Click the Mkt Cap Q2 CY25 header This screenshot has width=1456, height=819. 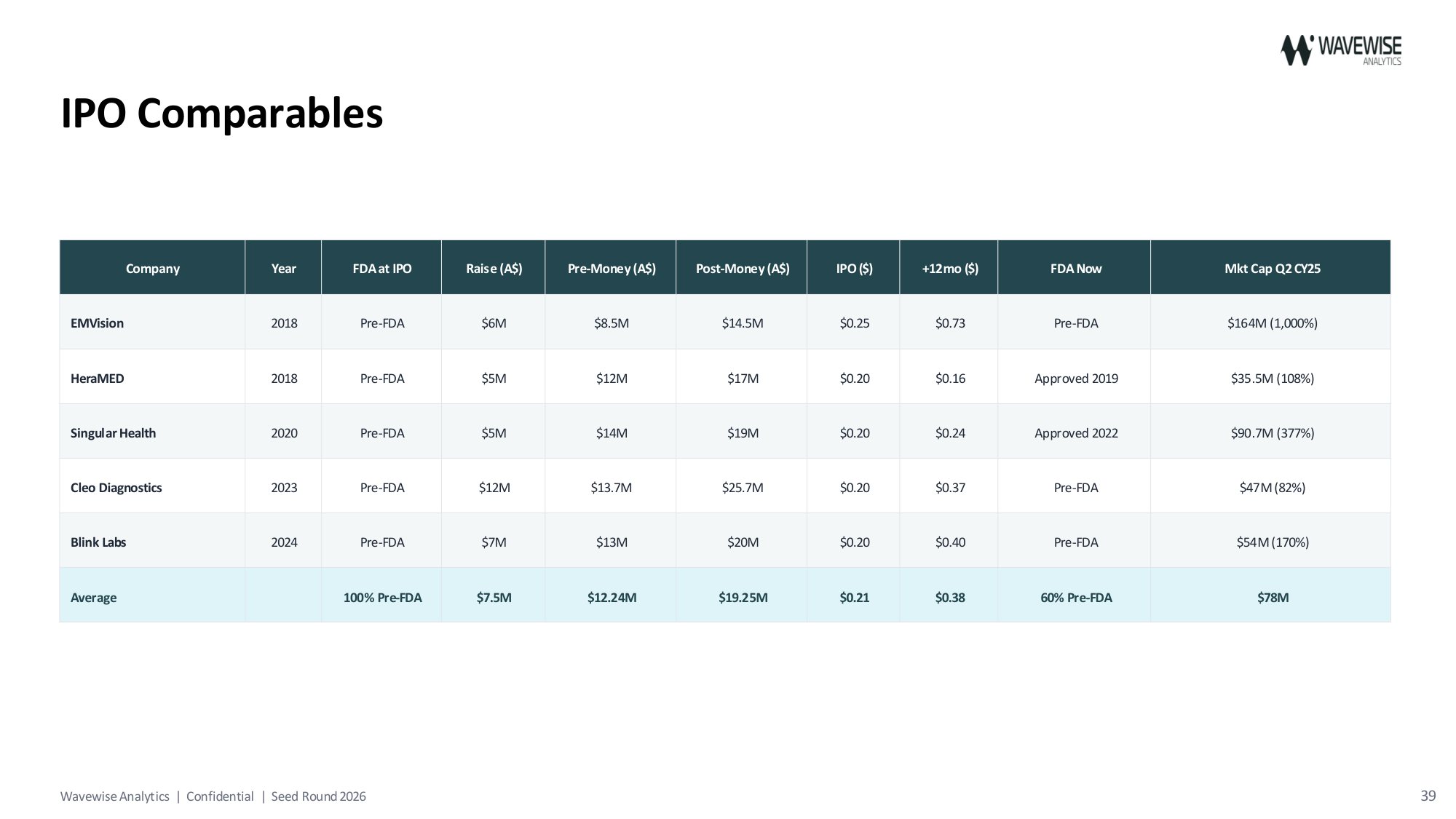[x=1270, y=268]
